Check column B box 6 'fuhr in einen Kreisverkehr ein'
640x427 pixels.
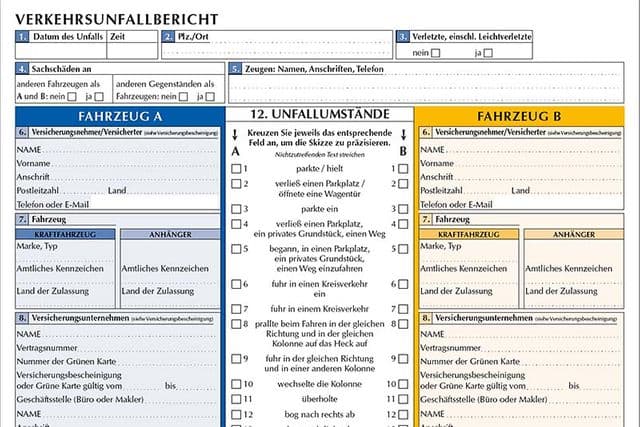pos(403,284)
